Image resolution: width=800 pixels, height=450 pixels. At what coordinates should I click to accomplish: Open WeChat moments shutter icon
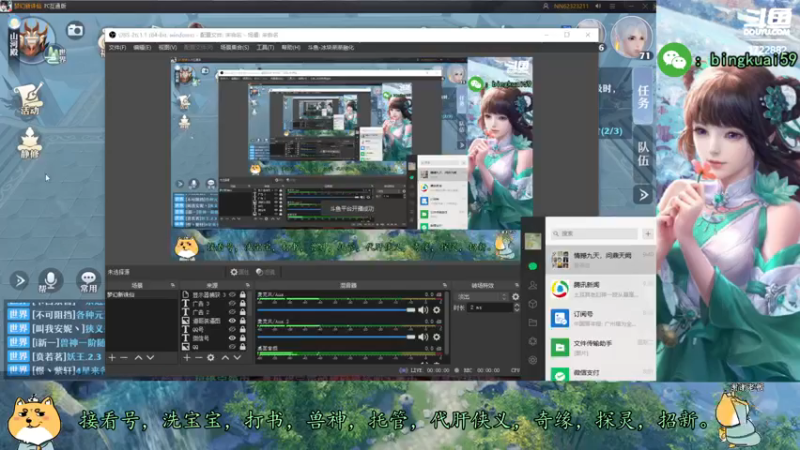pyautogui.click(x=533, y=341)
